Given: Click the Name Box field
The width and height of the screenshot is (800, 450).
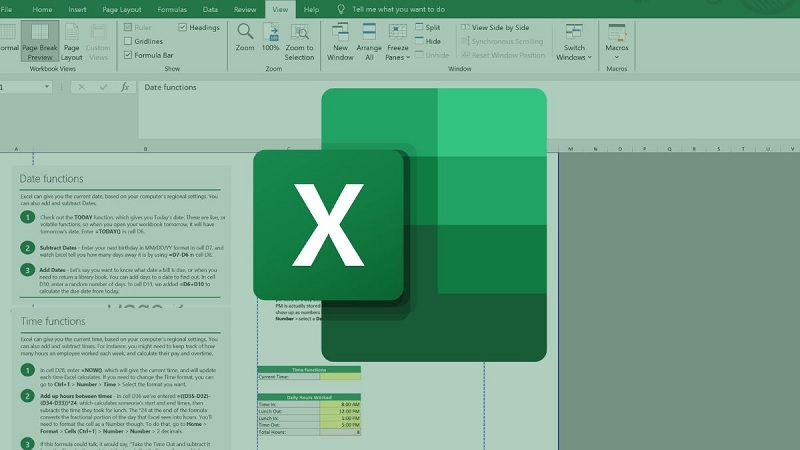Looking at the screenshot, I should pyautogui.click(x=20, y=87).
